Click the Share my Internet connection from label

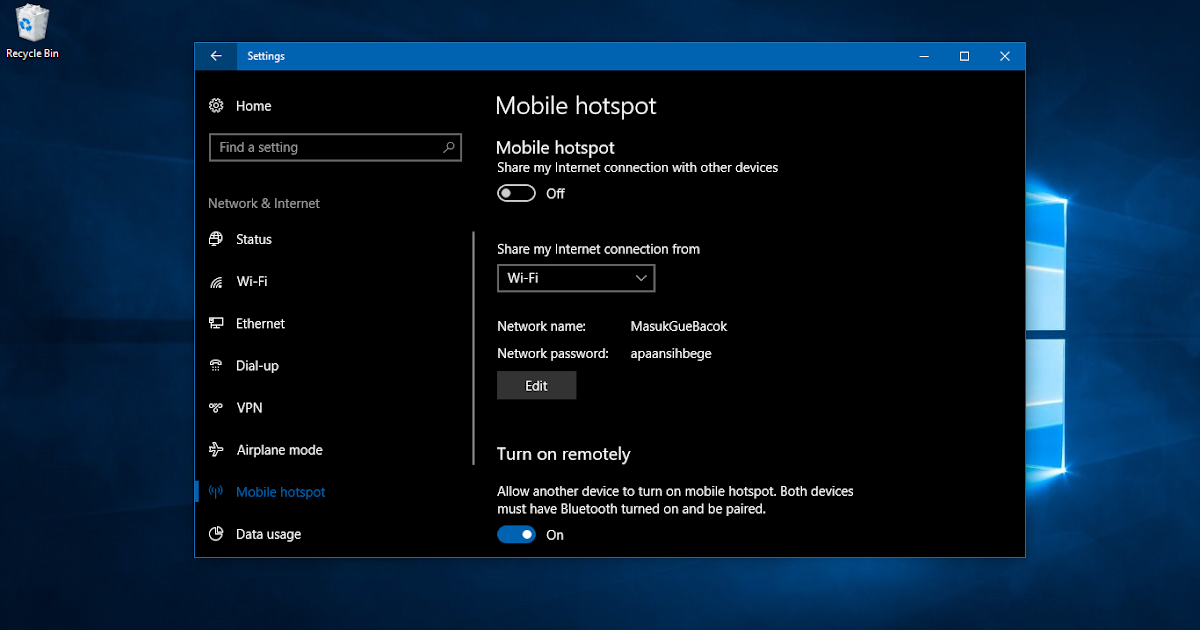pos(599,249)
